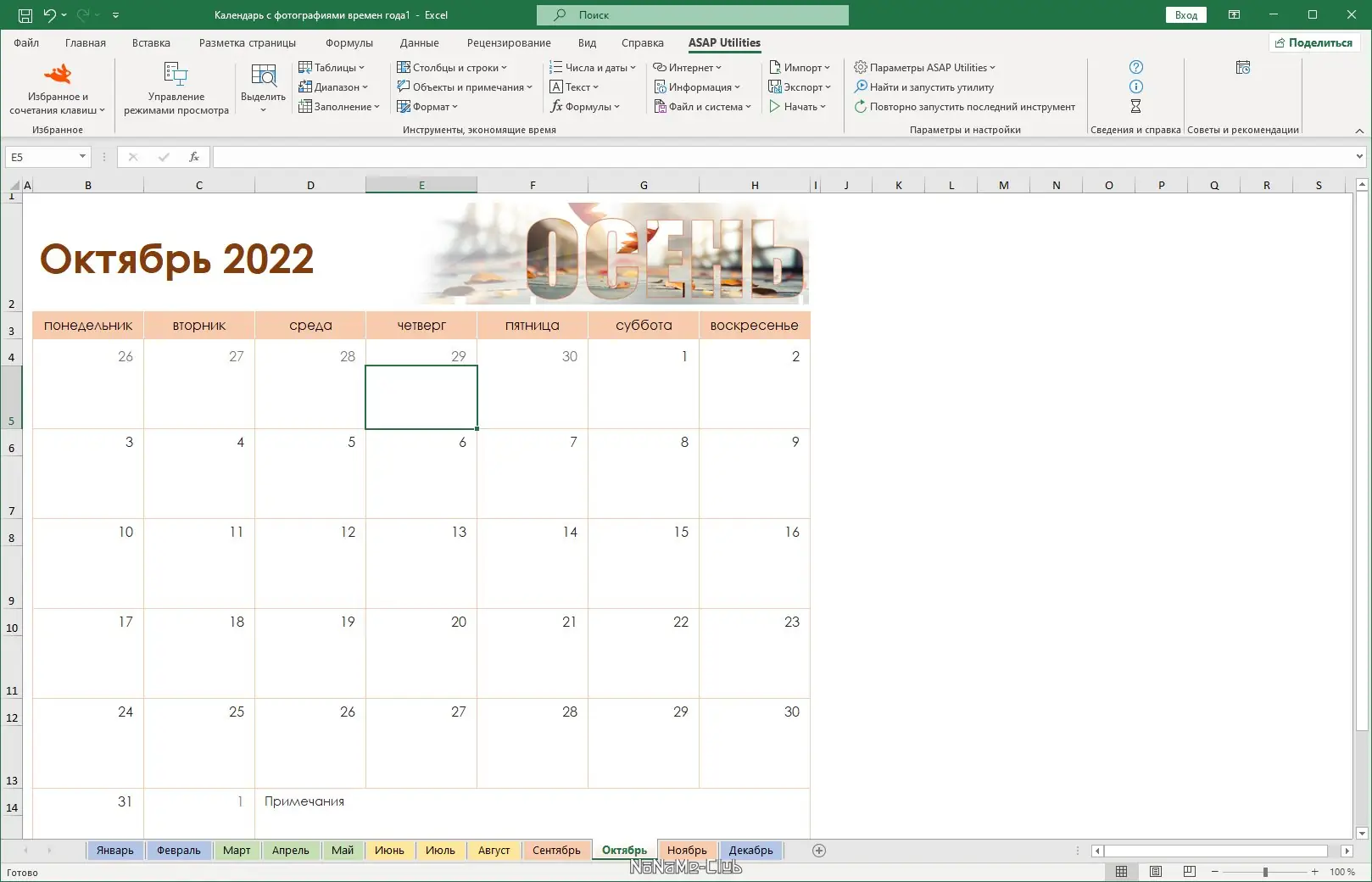Open the Числа и даты dropdown
Viewport: 1372px width, 882px height.
(593, 67)
